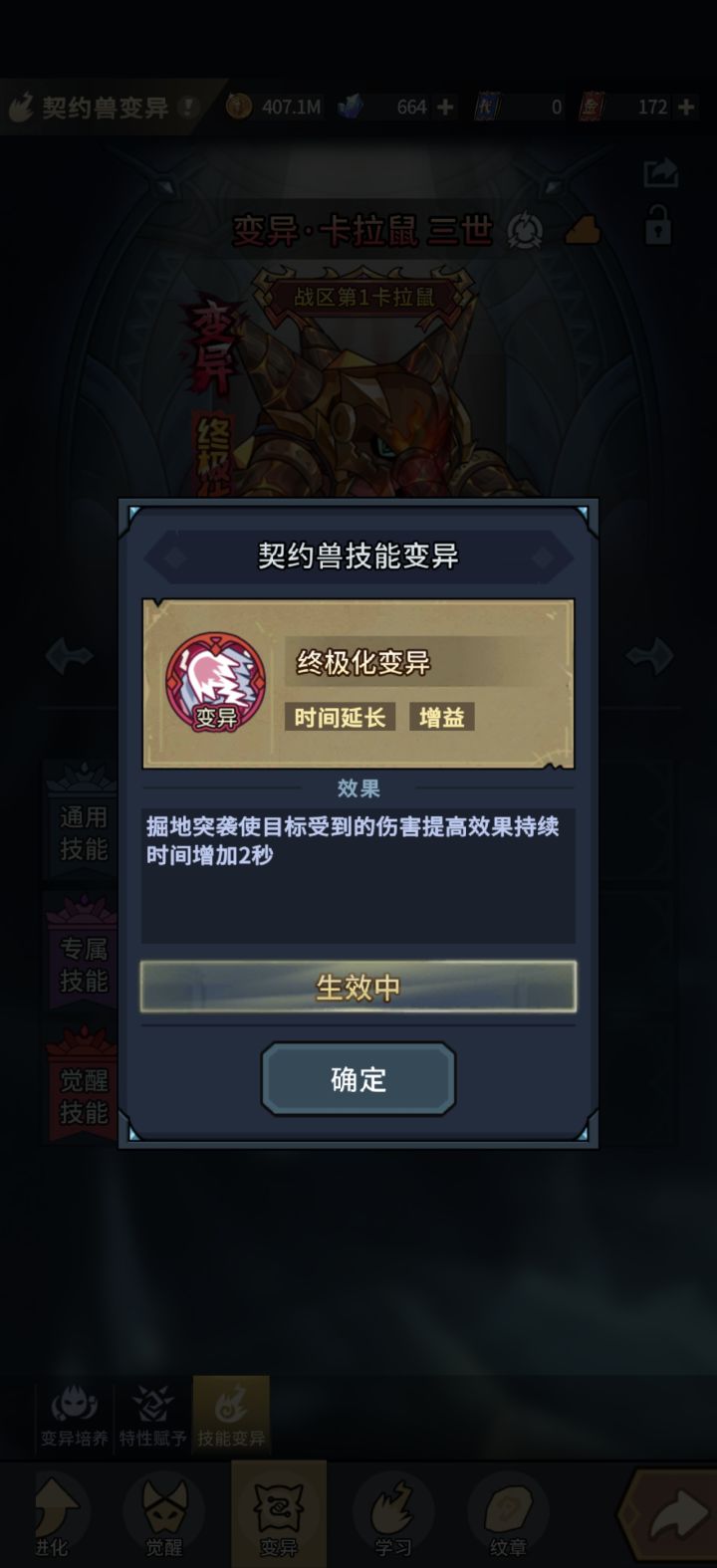Select the 技能变异 sub-tab
717x1568 pixels.
(231, 1416)
